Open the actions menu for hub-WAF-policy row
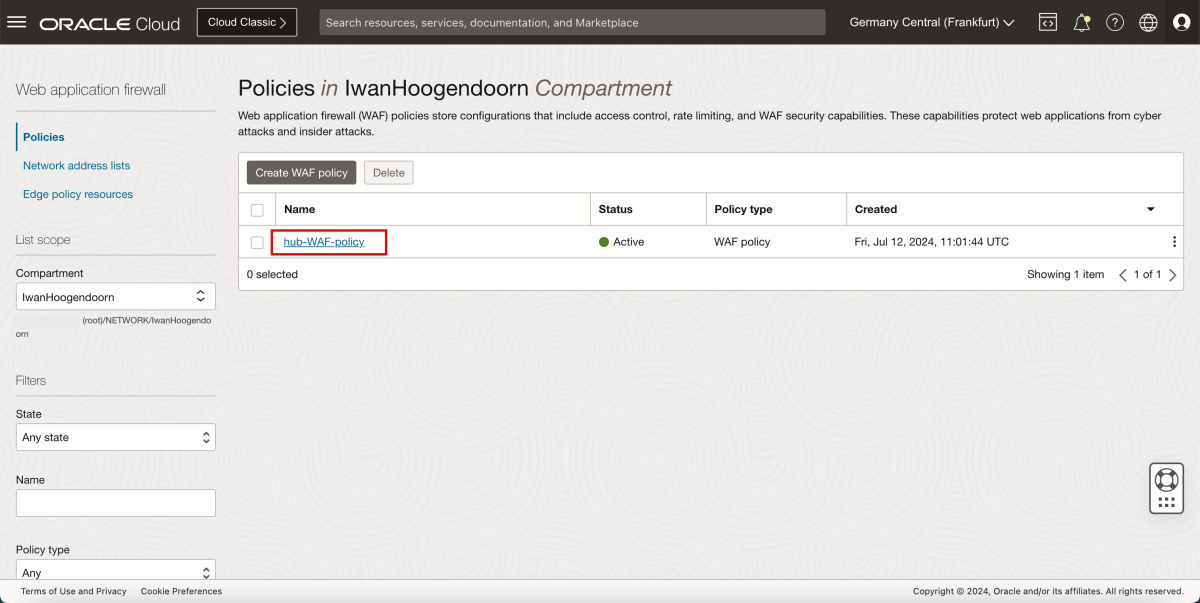The image size is (1200, 603). (x=1173, y=241)
